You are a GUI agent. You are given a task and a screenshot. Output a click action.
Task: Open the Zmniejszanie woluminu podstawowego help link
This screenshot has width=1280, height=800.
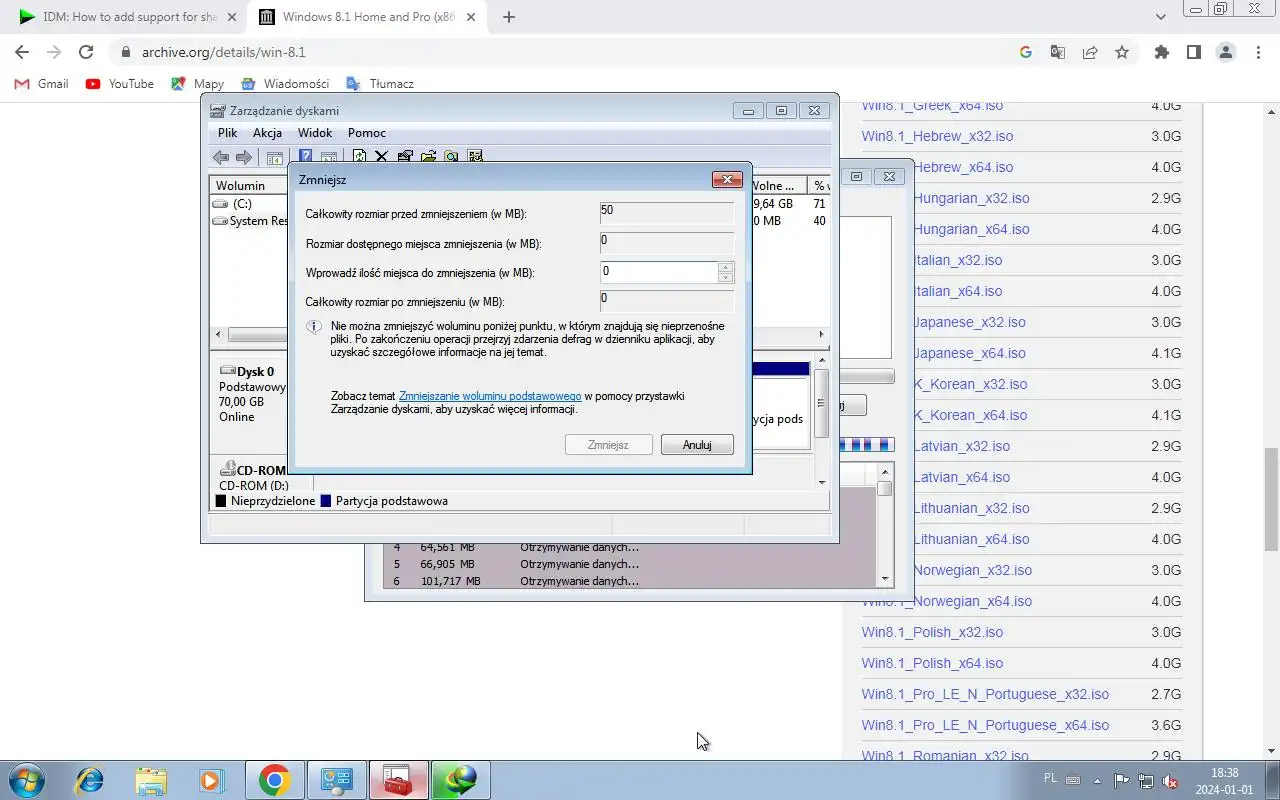click(x=490, y=396)
